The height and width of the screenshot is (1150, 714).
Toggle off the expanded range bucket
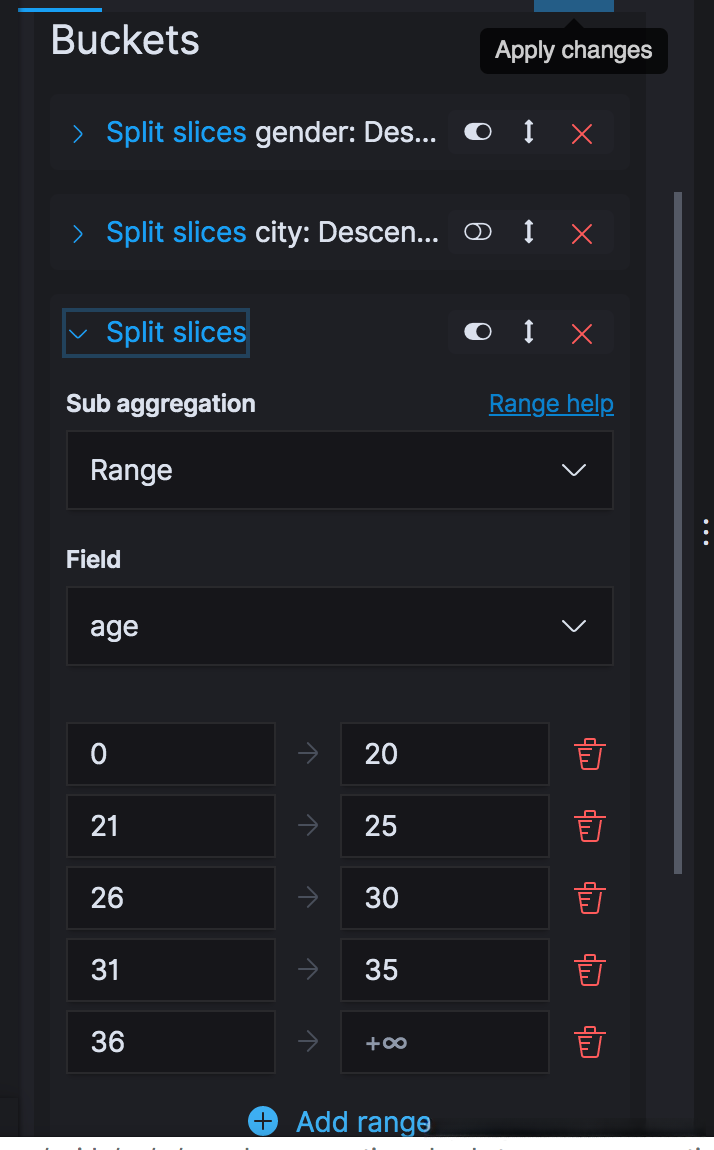tap(478, 332)
